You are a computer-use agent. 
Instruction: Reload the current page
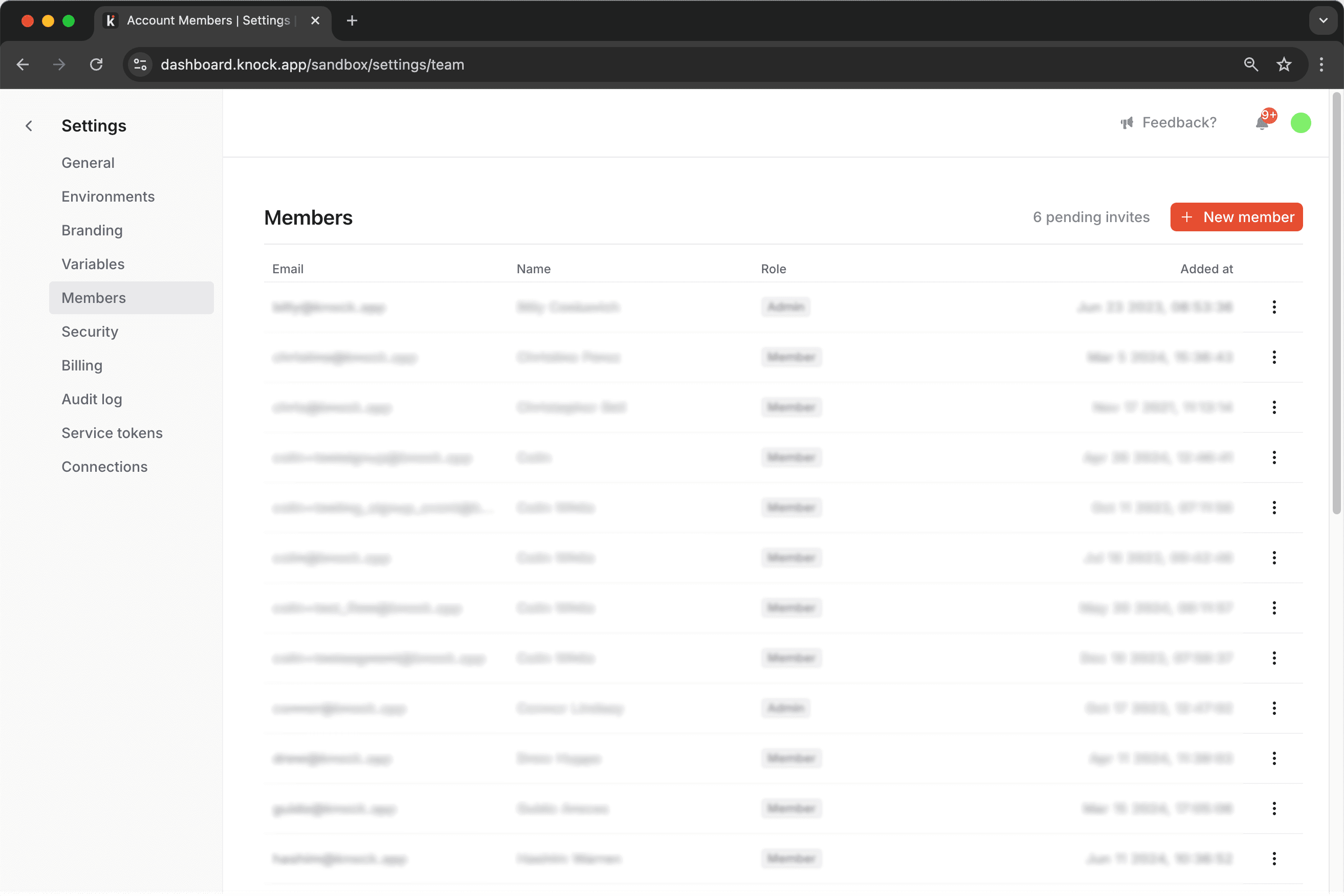click(96, 64)
